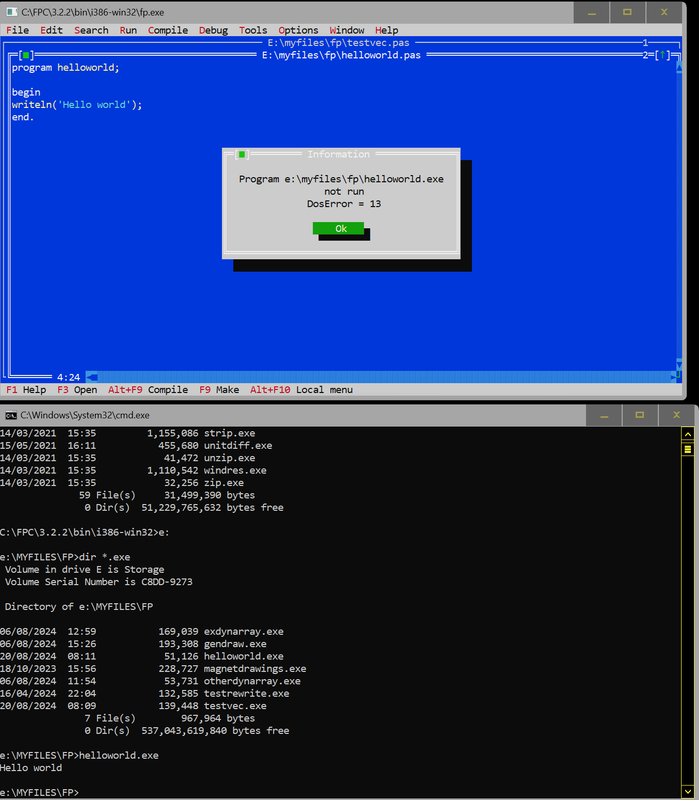Click Alt+F9 Compile in the status bar
This screenshot has width=699, height=800.
coord(148,390)
